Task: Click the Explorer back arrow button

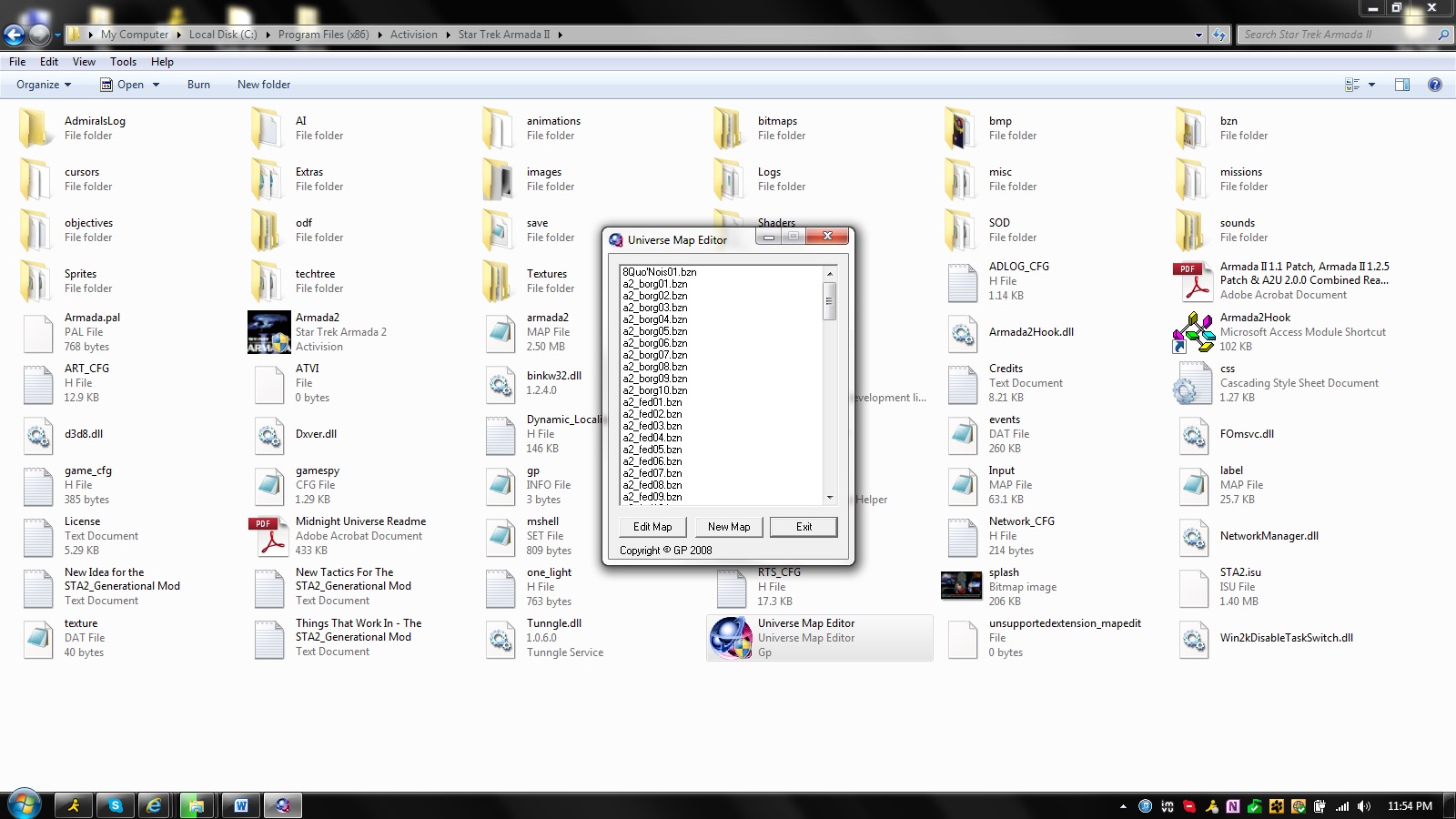Action: (14, 35)
